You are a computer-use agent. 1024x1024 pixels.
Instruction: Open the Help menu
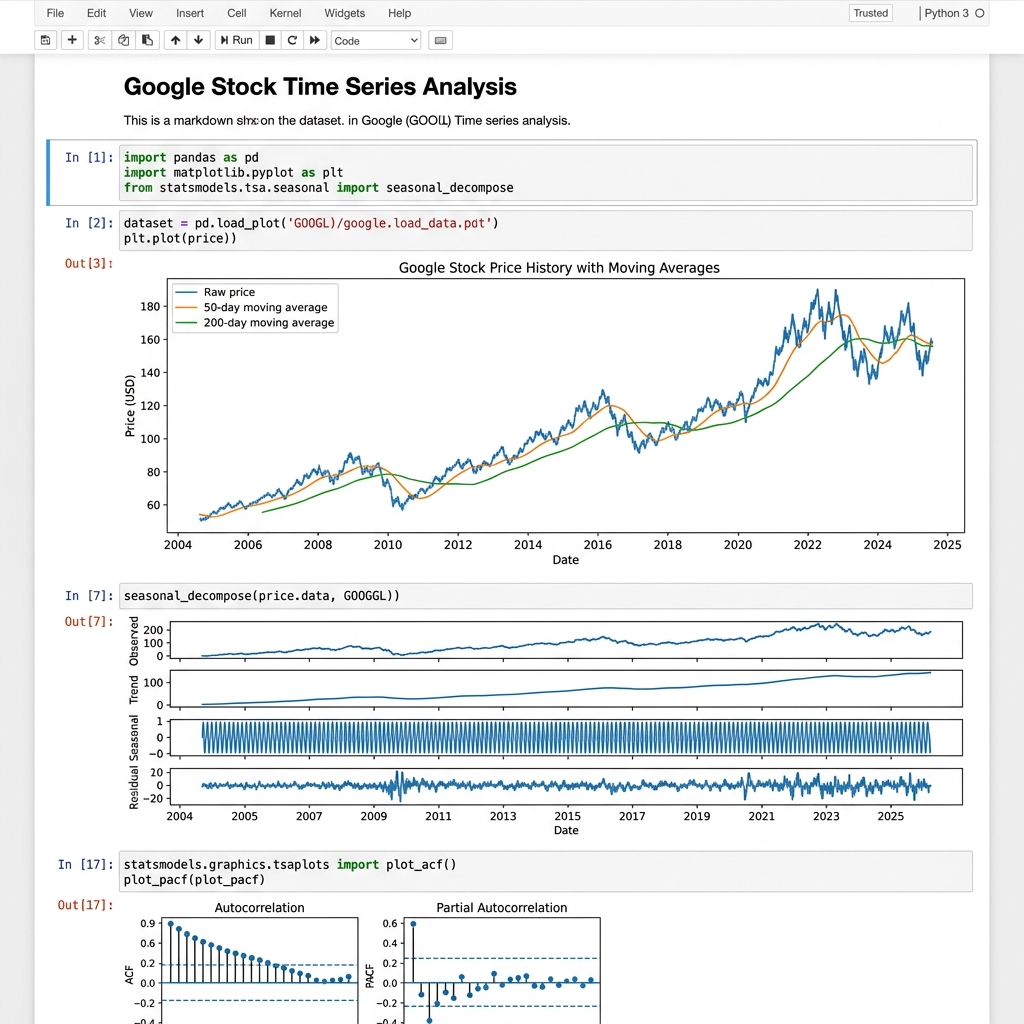pyautogui.click(x=399, y=13)
